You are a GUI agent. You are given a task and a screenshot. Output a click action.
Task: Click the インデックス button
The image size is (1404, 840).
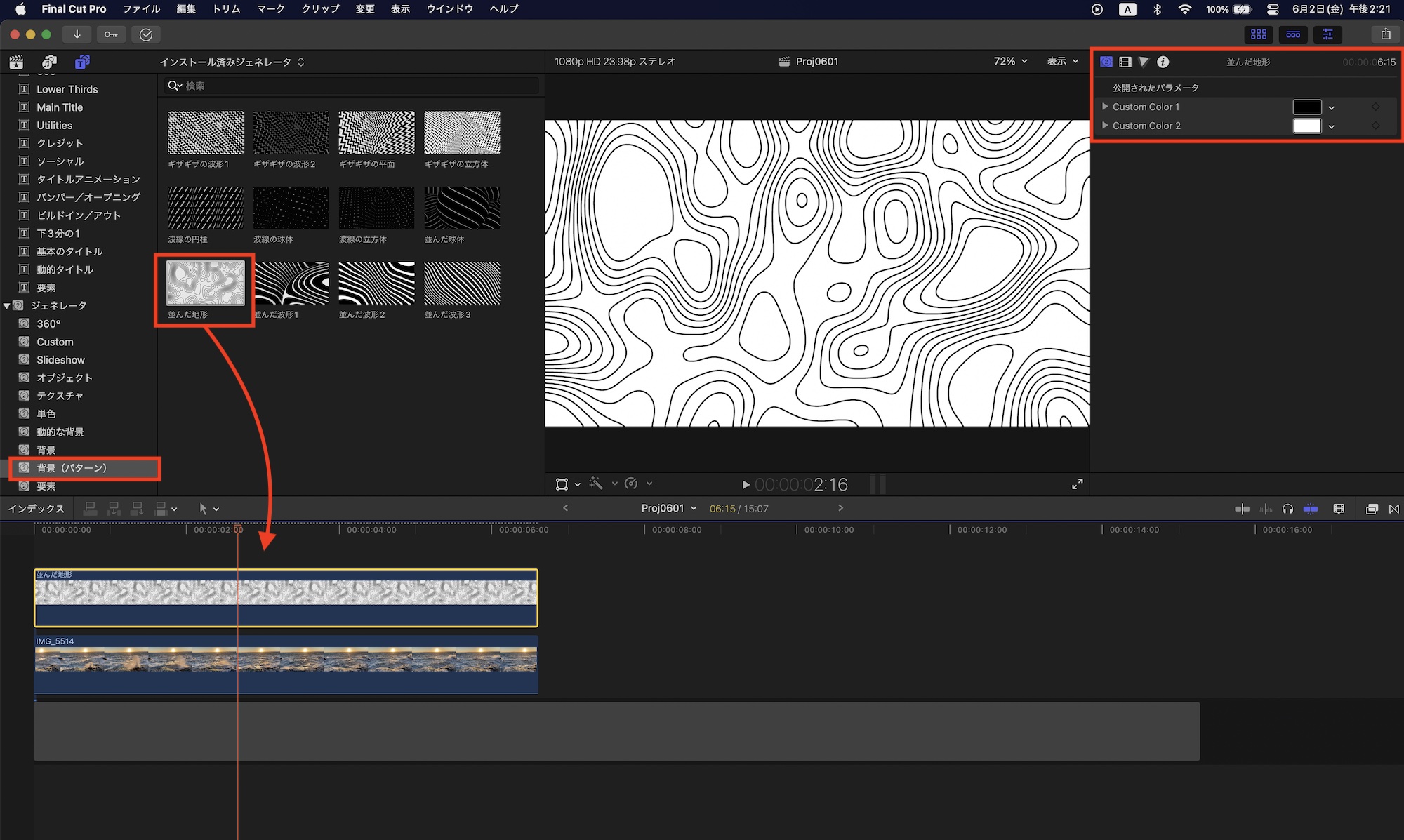[x=36, y=509]
